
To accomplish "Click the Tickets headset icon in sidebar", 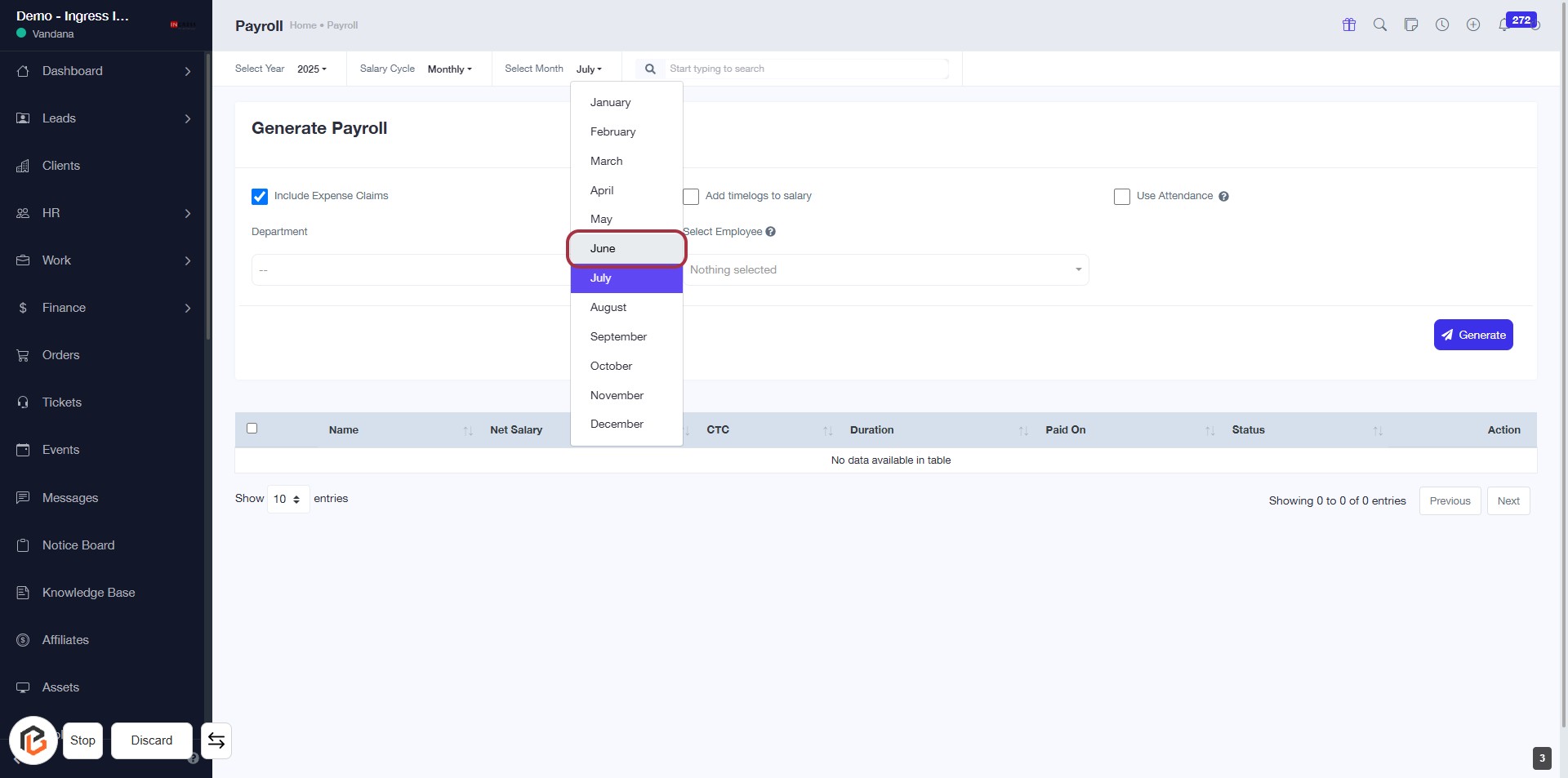I will (23, 402).
